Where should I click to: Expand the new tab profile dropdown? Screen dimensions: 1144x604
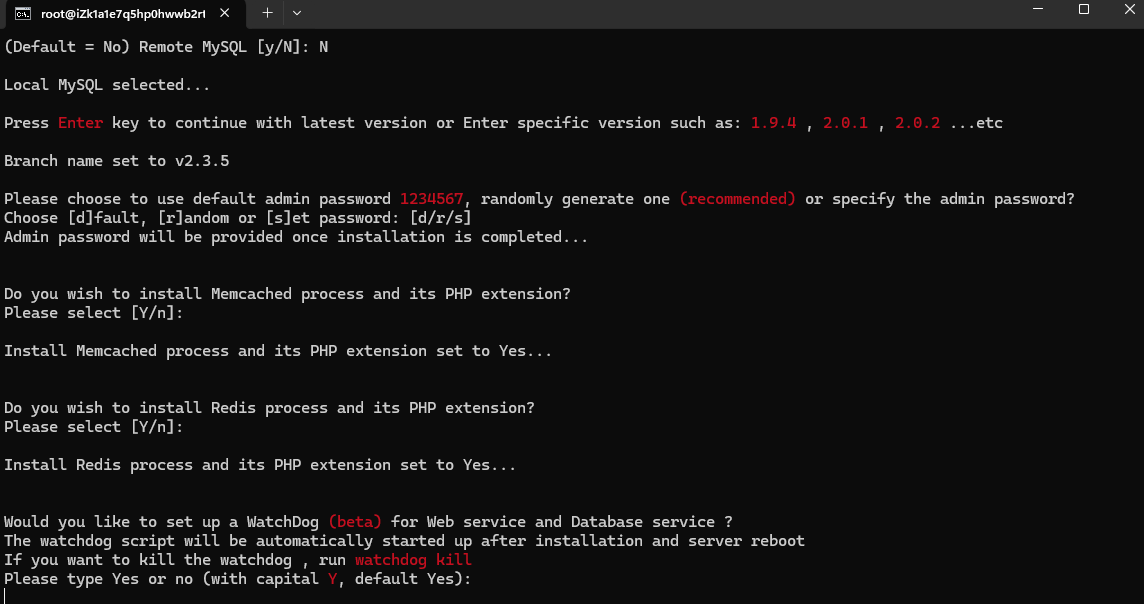[297, 12]
